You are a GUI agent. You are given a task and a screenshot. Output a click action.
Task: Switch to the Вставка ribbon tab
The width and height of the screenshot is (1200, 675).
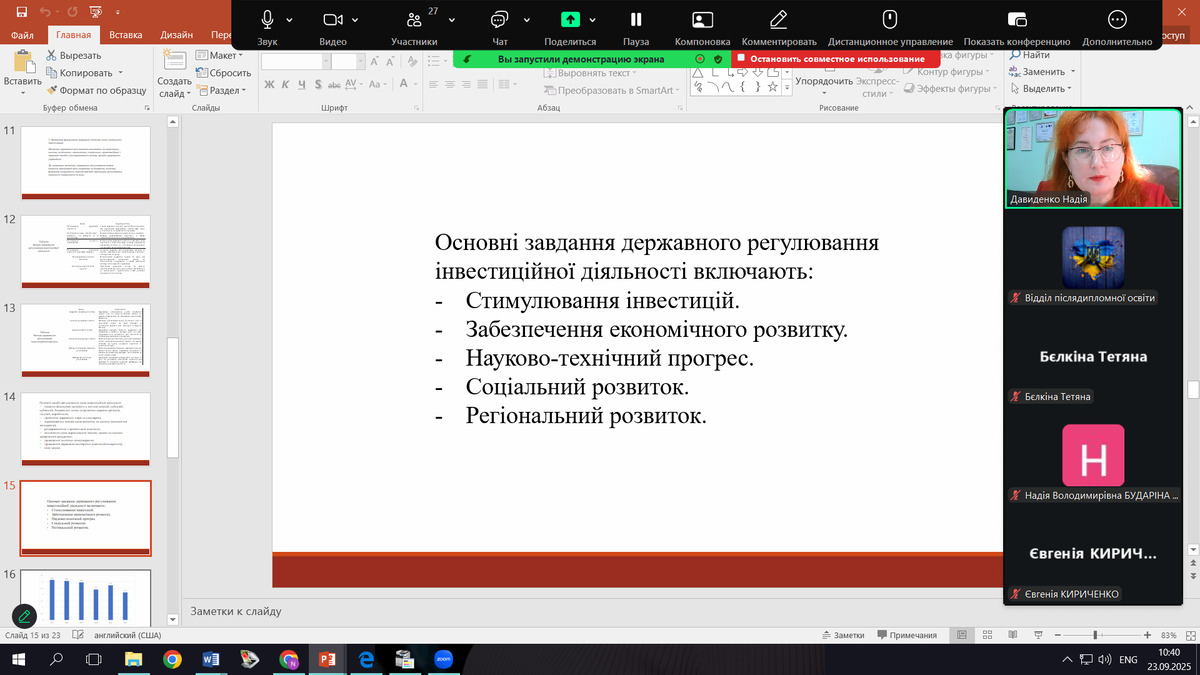tap(126, 35)
